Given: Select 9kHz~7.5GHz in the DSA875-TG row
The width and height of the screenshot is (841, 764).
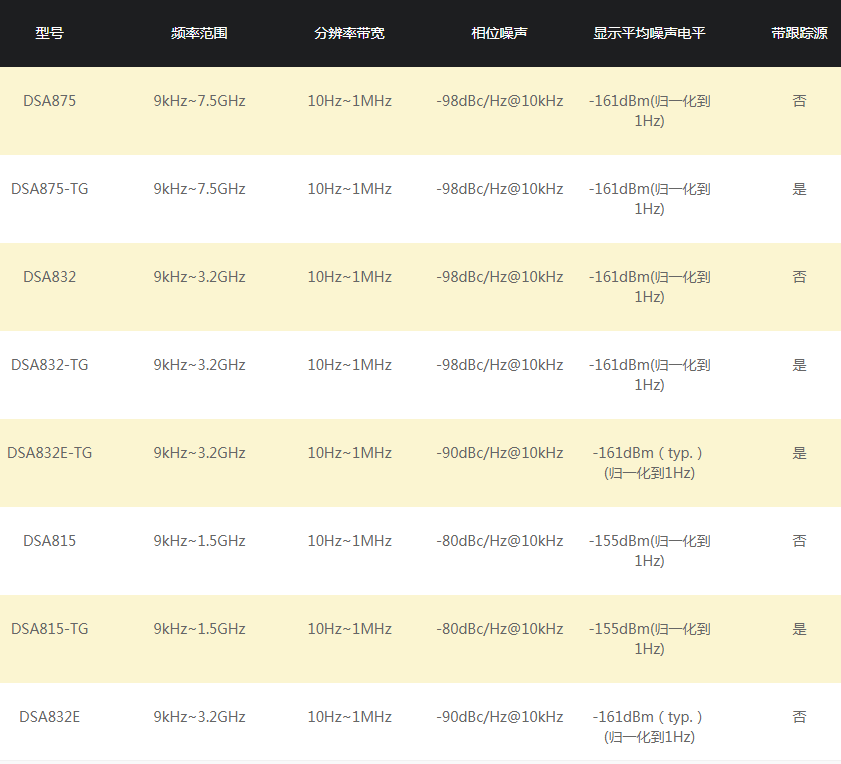Looking at the screenshot, I should click(200, 189).
